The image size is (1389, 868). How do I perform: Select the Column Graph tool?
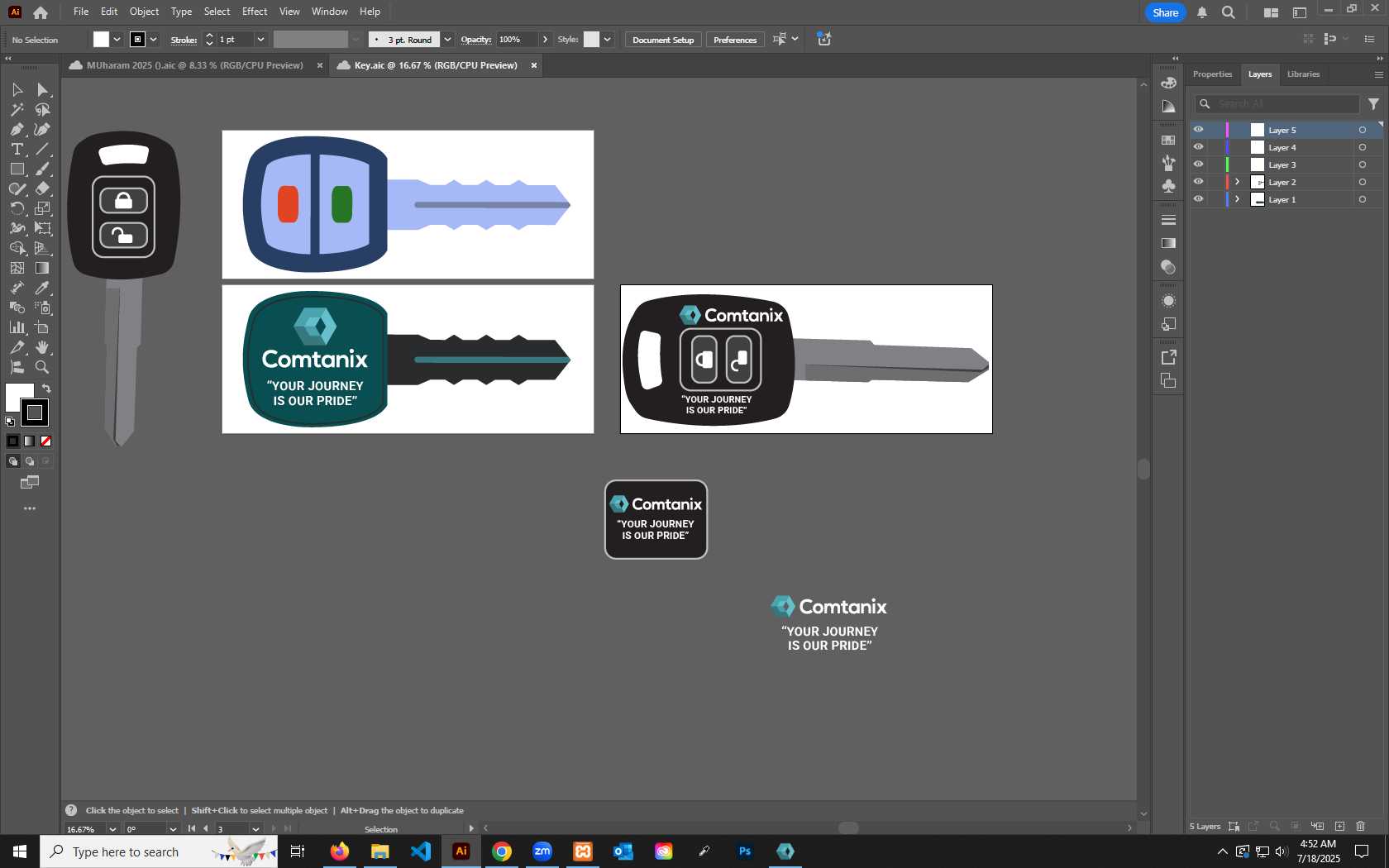pos(17,327)
